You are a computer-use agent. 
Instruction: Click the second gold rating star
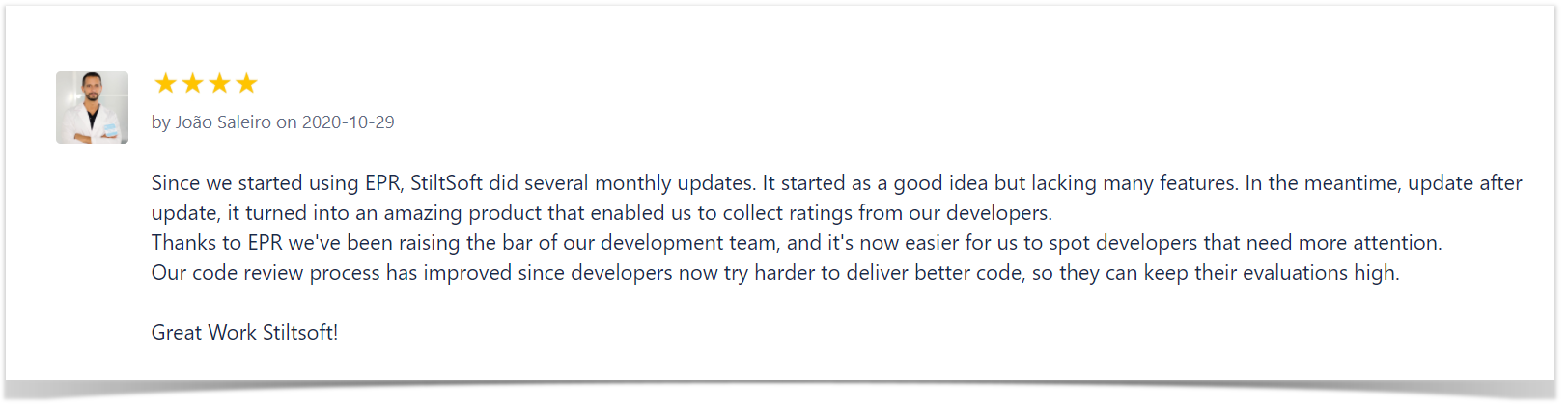coord(192,84)
